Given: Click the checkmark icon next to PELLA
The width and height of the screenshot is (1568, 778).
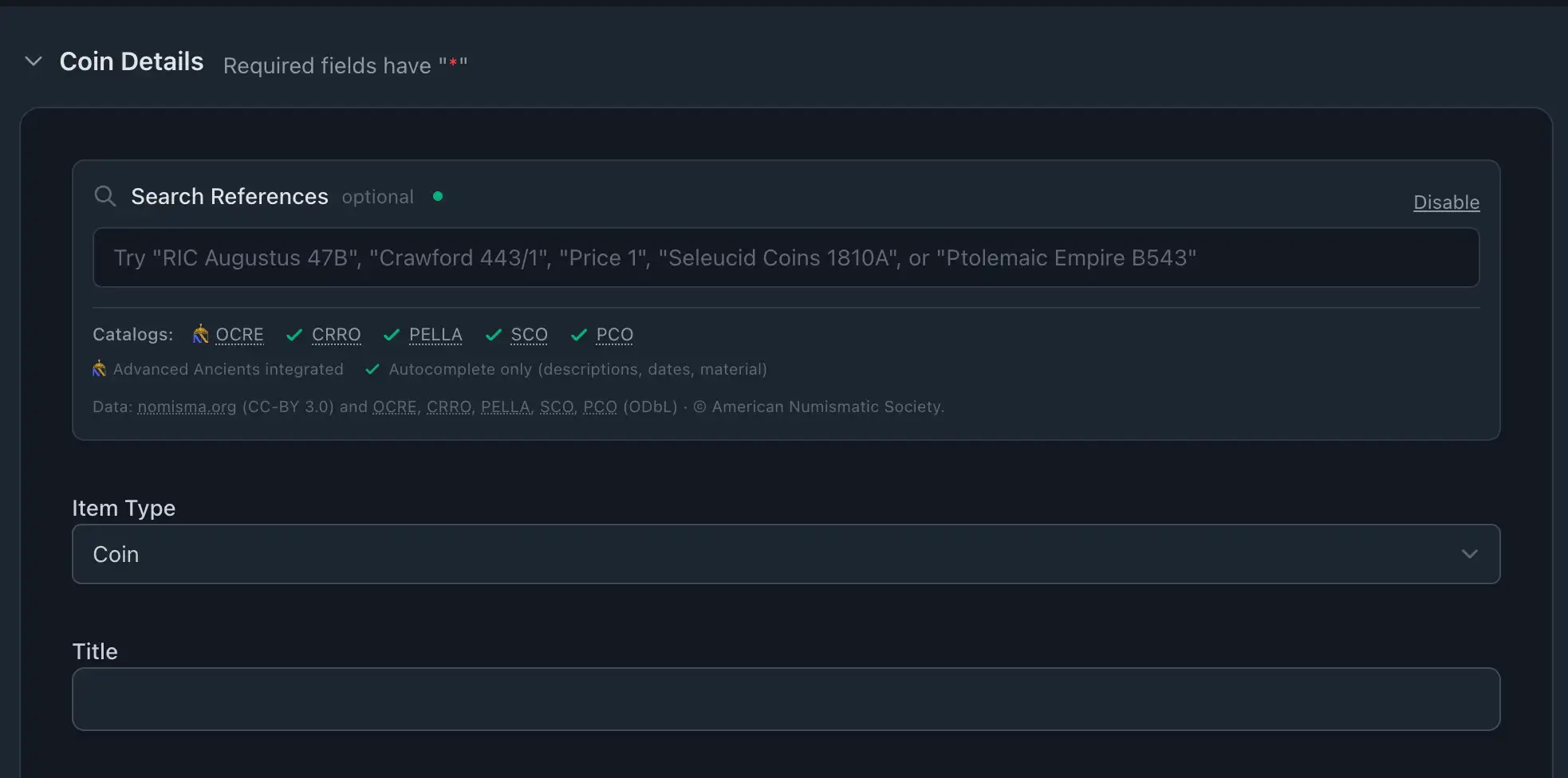Looking at the screenshot, I should 392,335.
